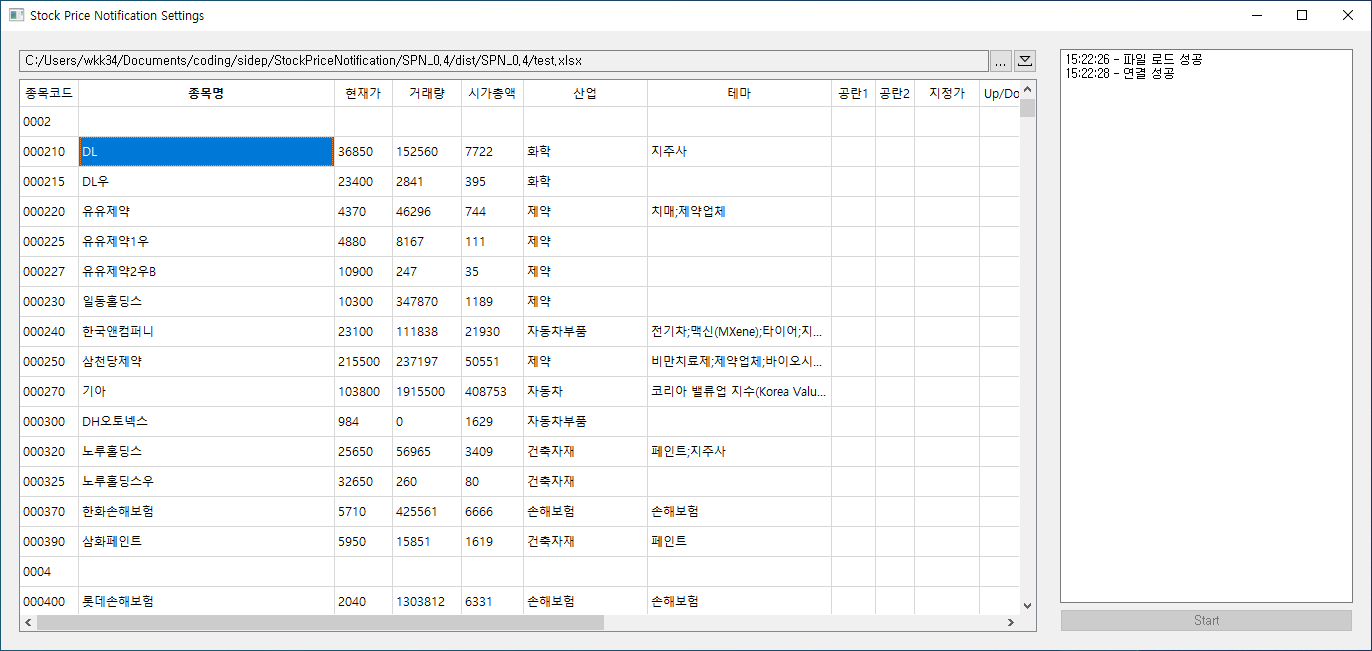The width and height of the screenshot is (1372, 651).
Task: Click the right arrow of the horizontal scrollbar
Action: [1011, 622]
